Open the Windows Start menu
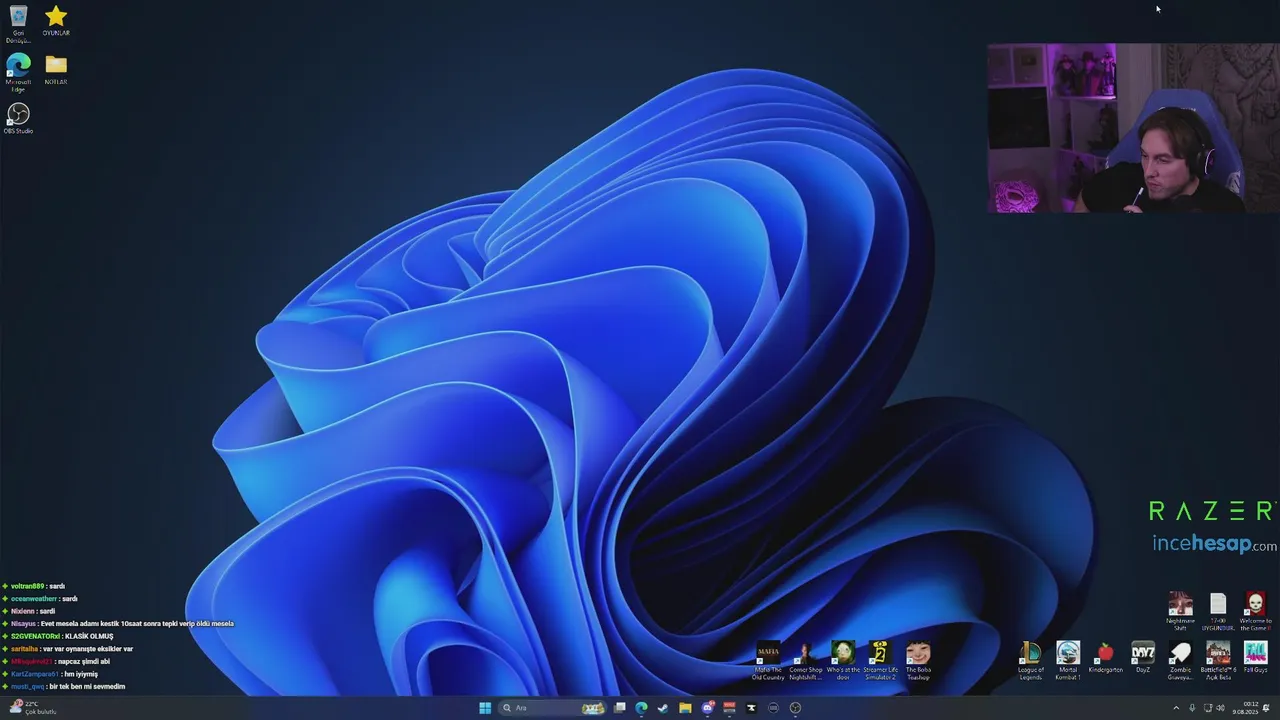 [485, 708]
